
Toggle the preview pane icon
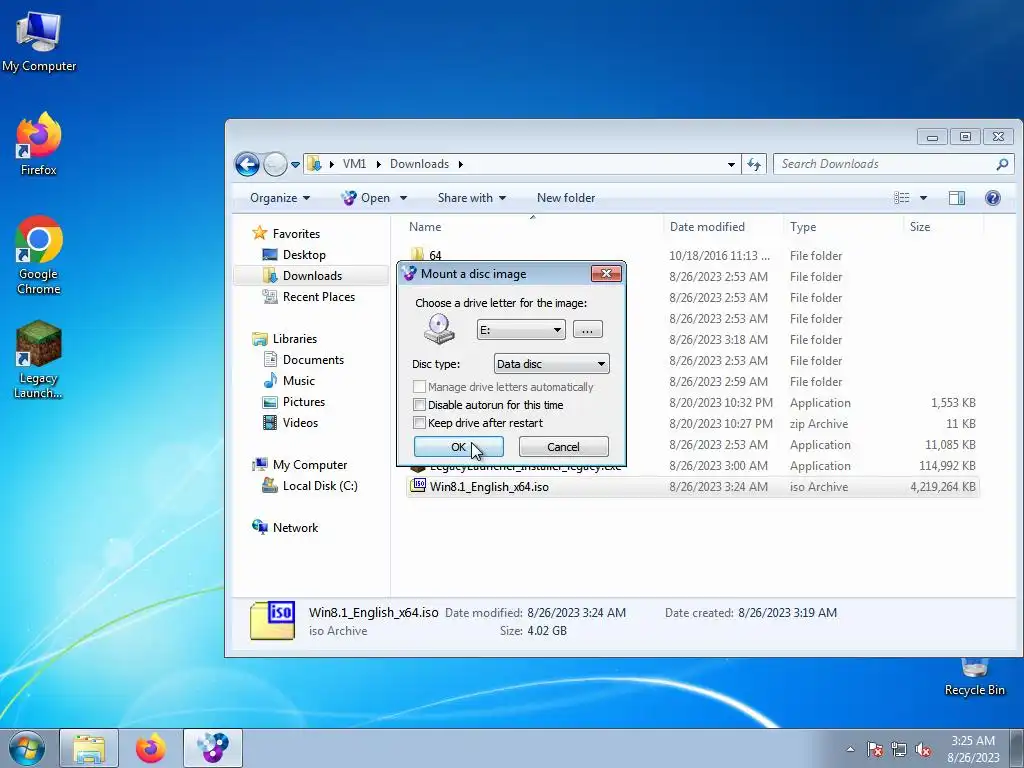[x=957, y=198]
